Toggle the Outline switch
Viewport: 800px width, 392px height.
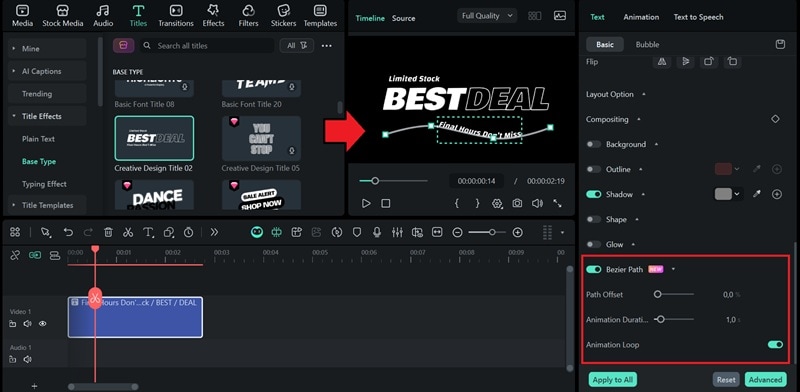pos(593,169)
